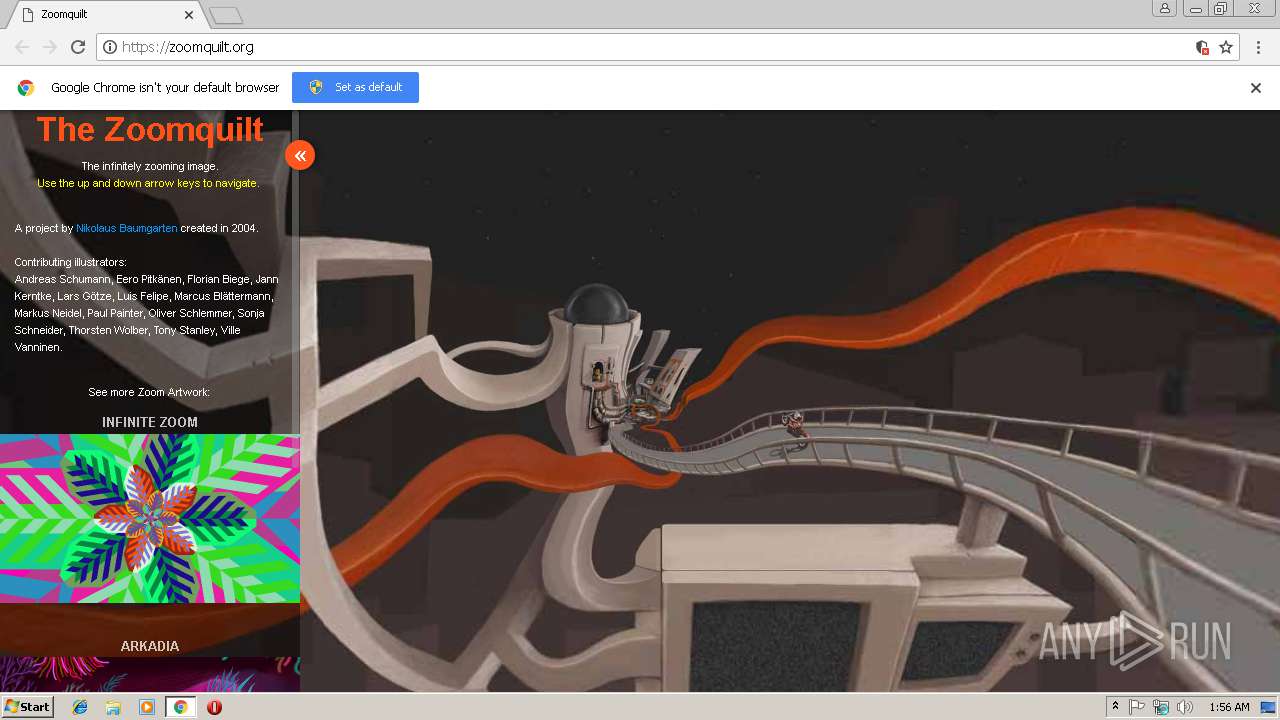
Task: Open the media player from the taskbar
Action: click(x=147, y=707)
